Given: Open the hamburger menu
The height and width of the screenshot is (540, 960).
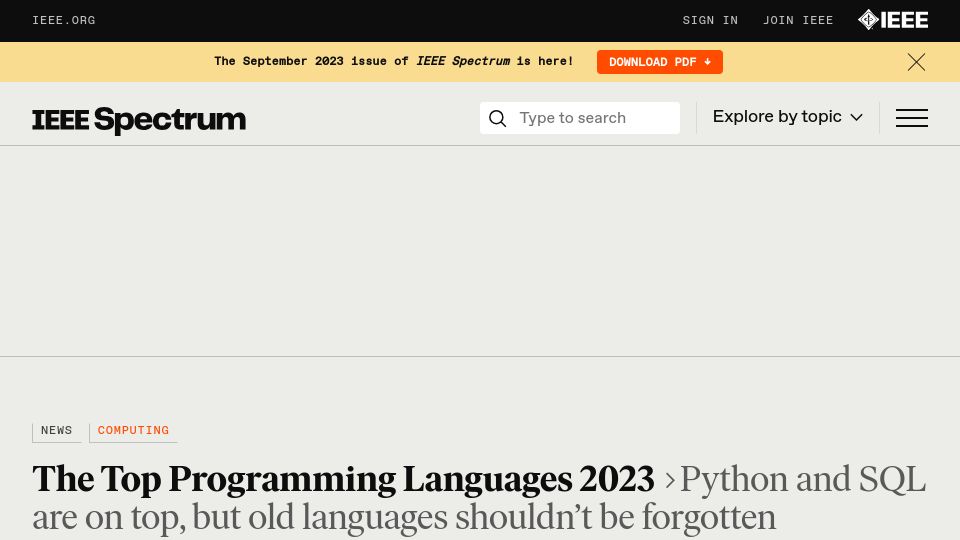Looking at the screenshot, I should tap(912, 118).
